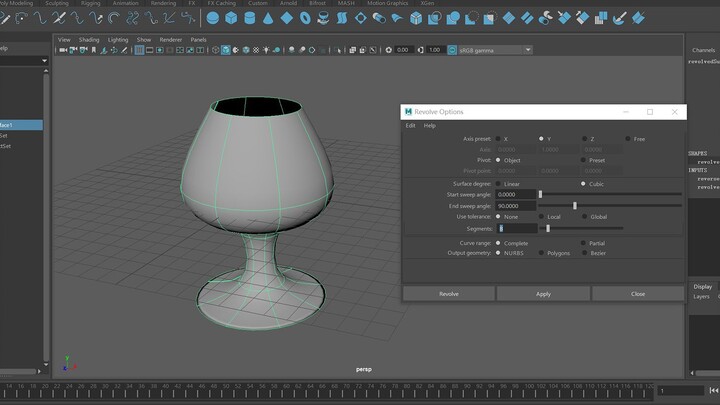This screenshot has width=720, height=405.
Task: Toggle the film gate icon
Action: (149, 50)
